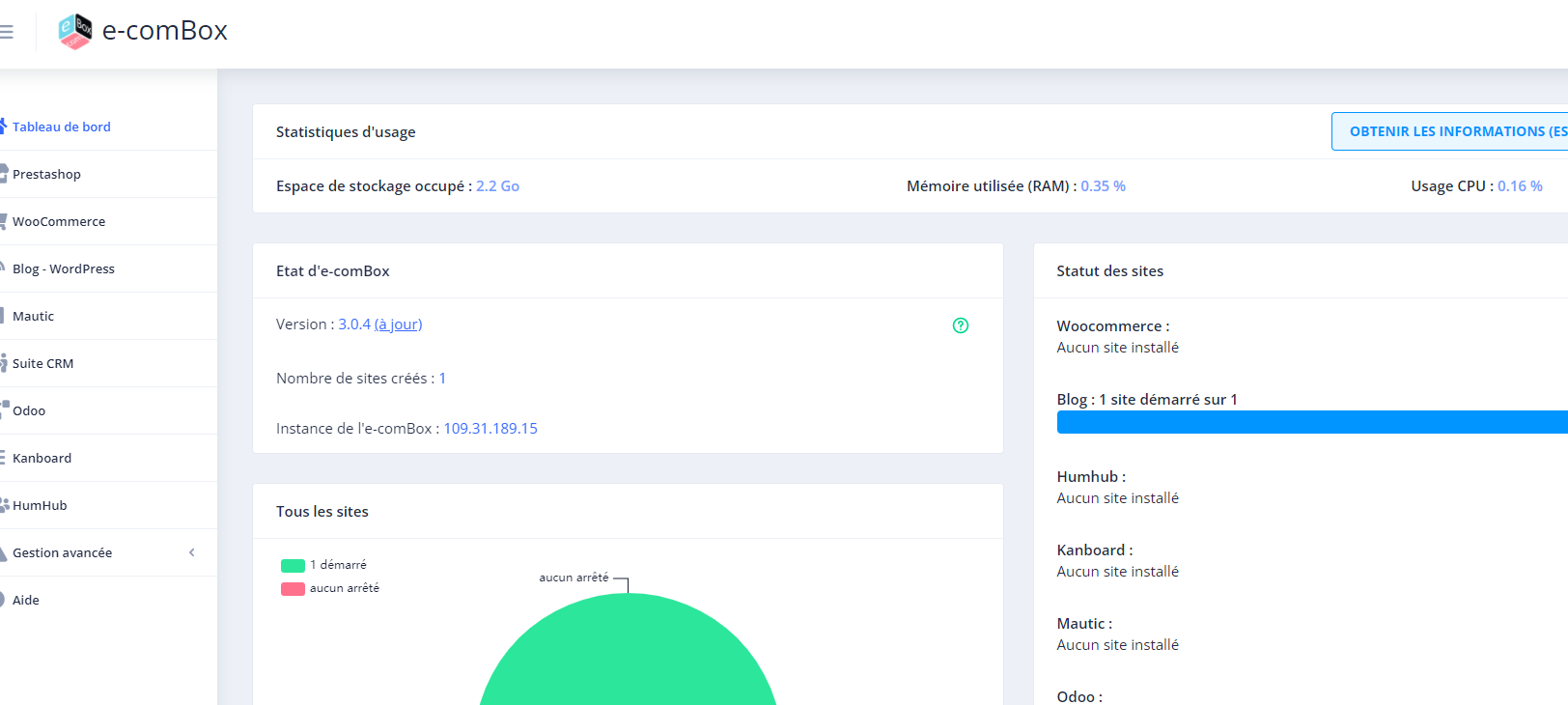Click 'Odoo :' status label

pos(1079,697)
